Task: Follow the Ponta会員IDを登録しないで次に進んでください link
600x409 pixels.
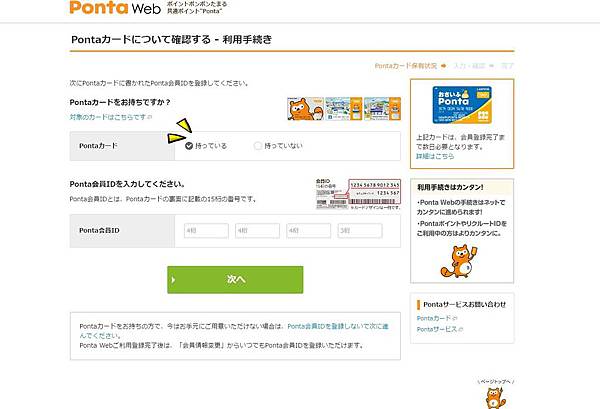Action: [x=234, y=331]
